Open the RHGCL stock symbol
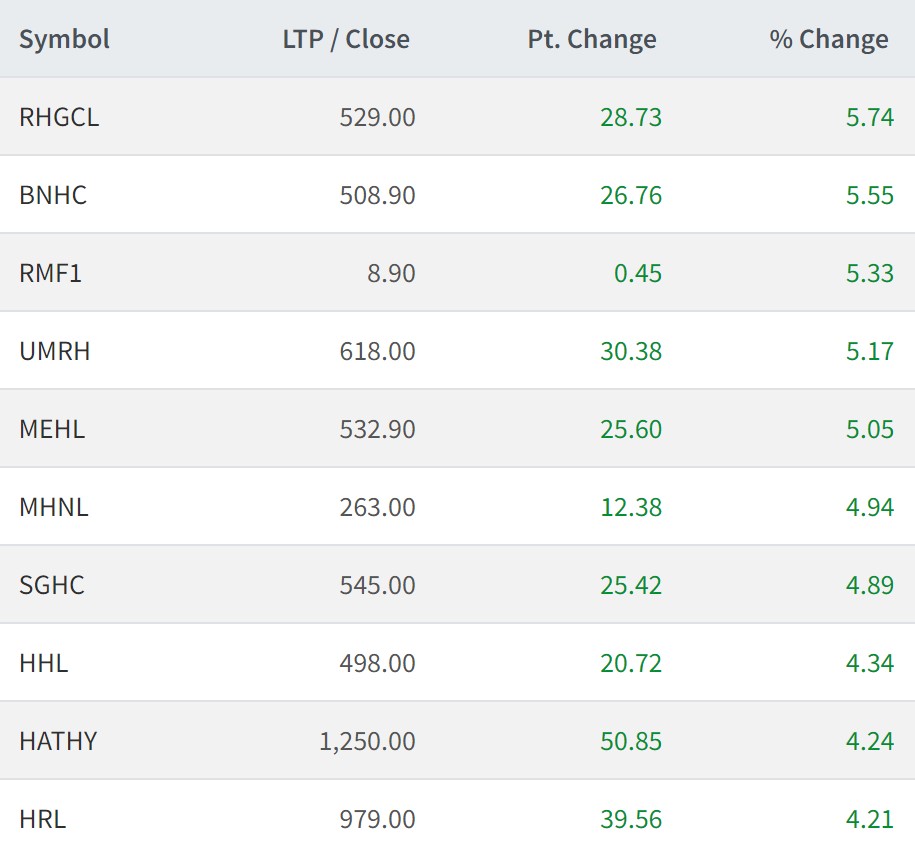 [59, 117]
